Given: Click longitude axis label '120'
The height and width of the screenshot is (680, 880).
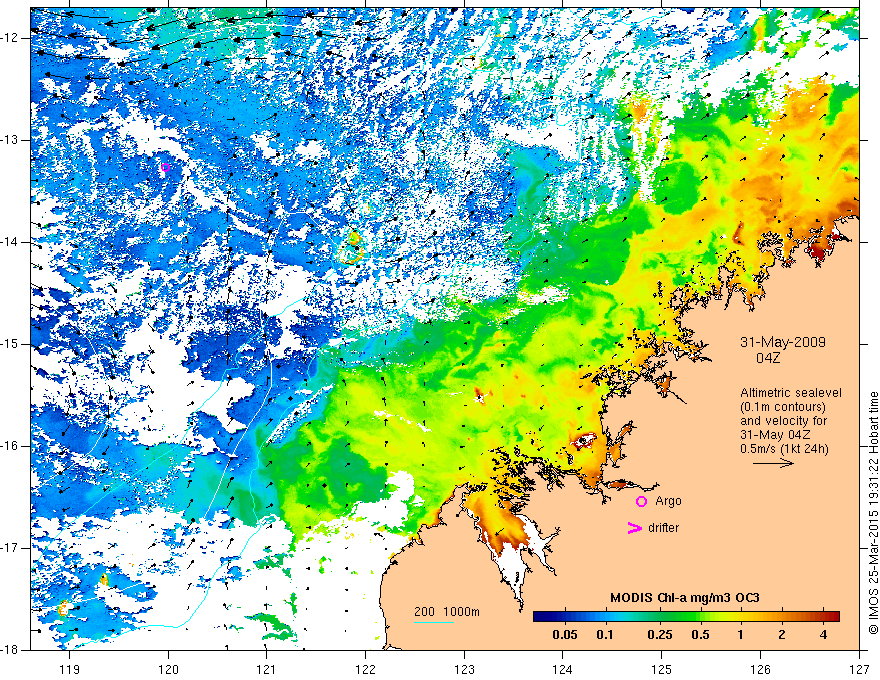Looking at the screenshot, I should [x=168, y=669].
